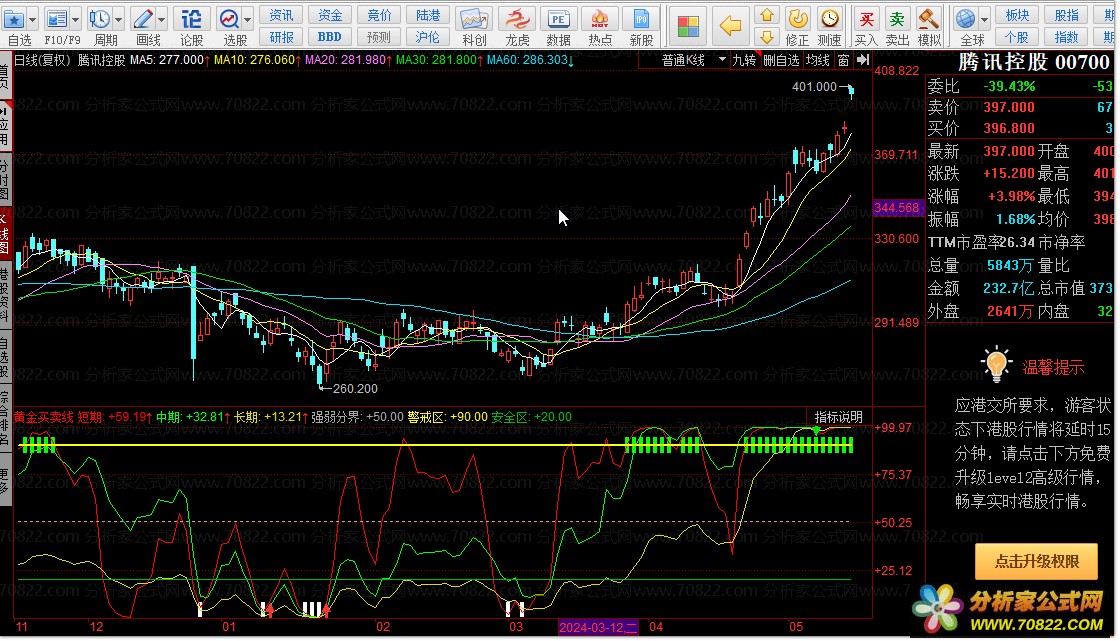Click the four-color grid layout icon
This screenshot has width=1120, height=641.
coord(688,26)
